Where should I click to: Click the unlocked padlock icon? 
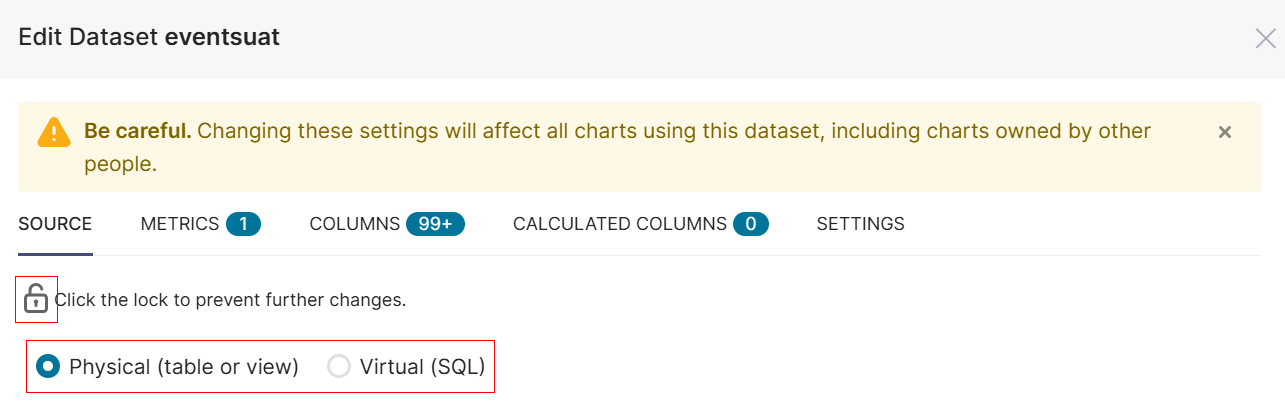pos(36,299)
